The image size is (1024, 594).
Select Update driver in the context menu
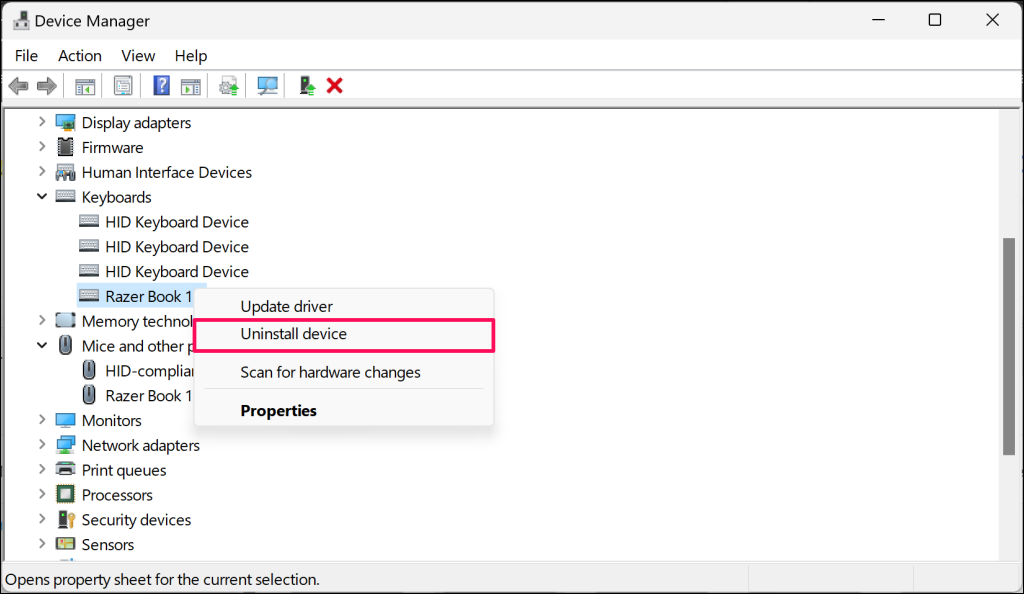tap(286, 307)
